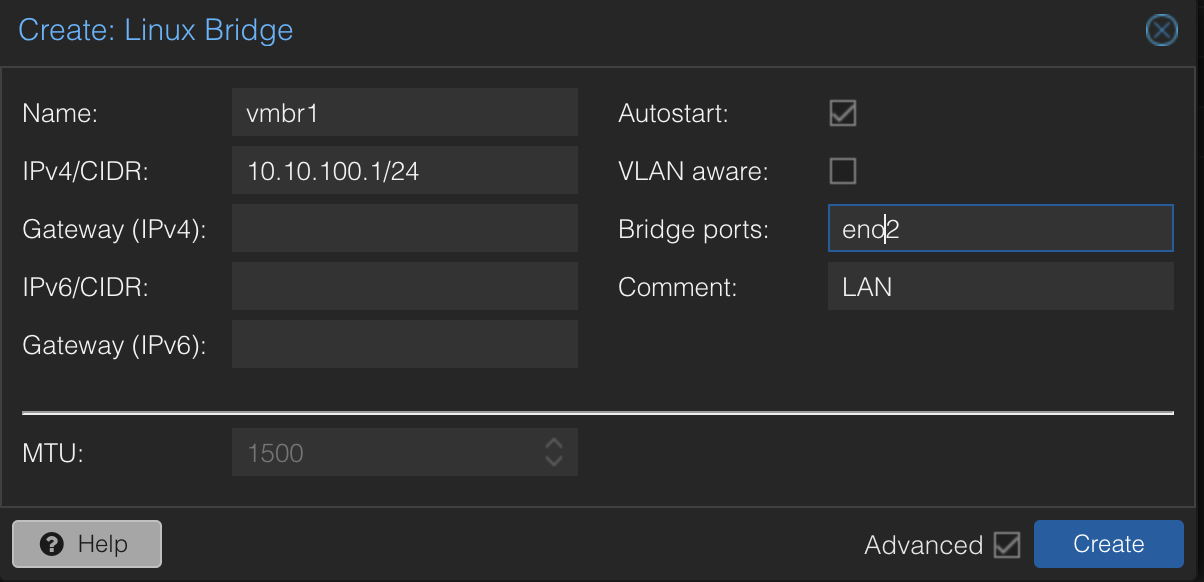Viewport: 1204px width, 582px height.
Task: Select the Gateway (IPv4) input field
Action: (405, 228)
